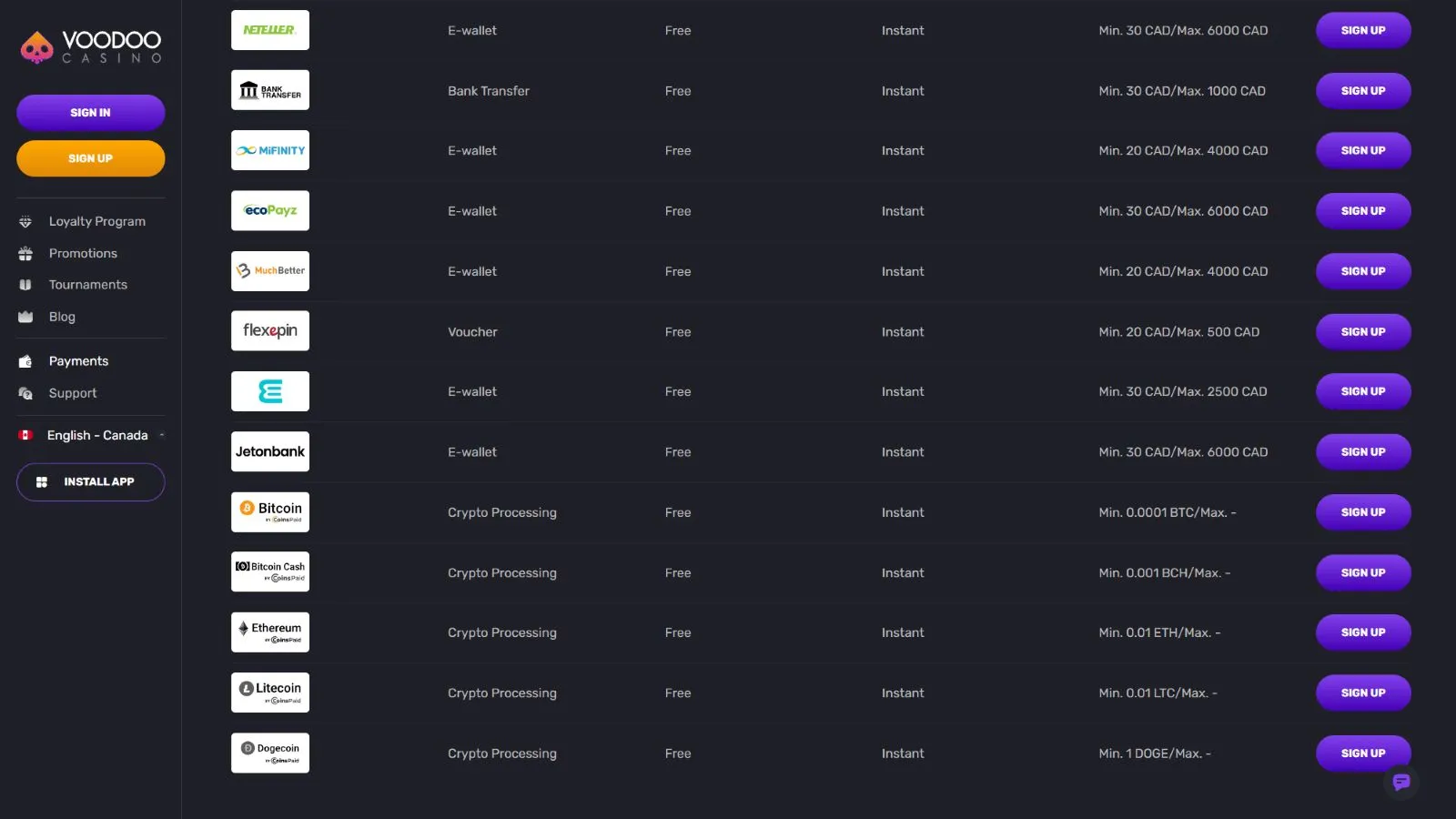Pick the Jetonbank payment logo
1456x819 pixels.
[x=270, y=452]
